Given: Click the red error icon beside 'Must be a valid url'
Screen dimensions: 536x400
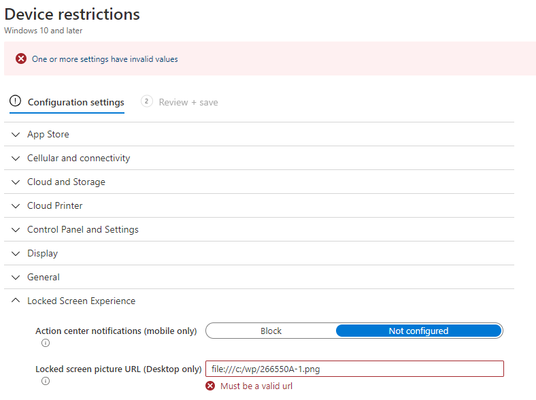Looking at the screenshot, I should (x=210, y=386).
